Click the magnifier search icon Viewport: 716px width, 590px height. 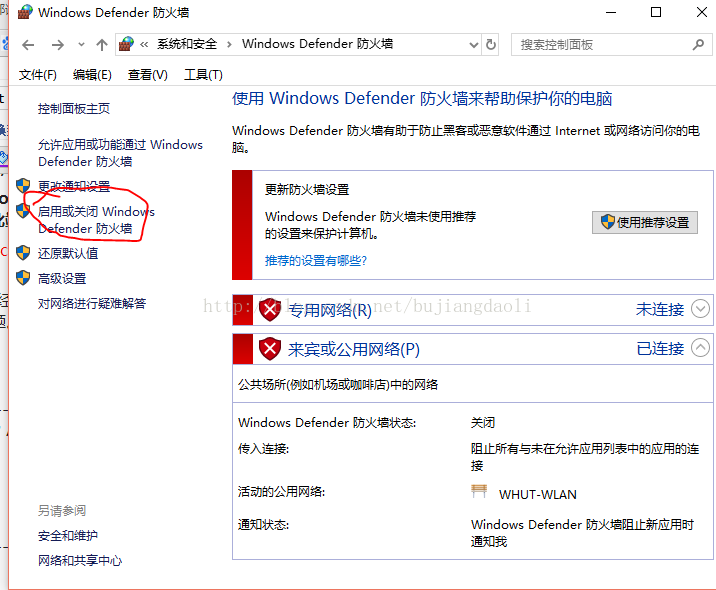point(698,45)
